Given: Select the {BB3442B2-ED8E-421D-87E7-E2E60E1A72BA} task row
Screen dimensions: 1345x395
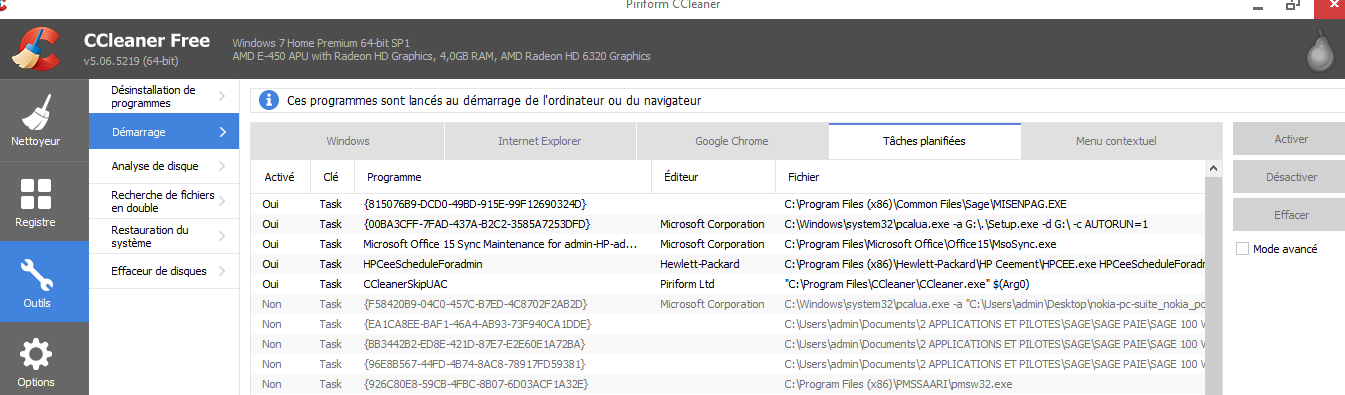Looking at the screenshot, I should click(728, 344).
